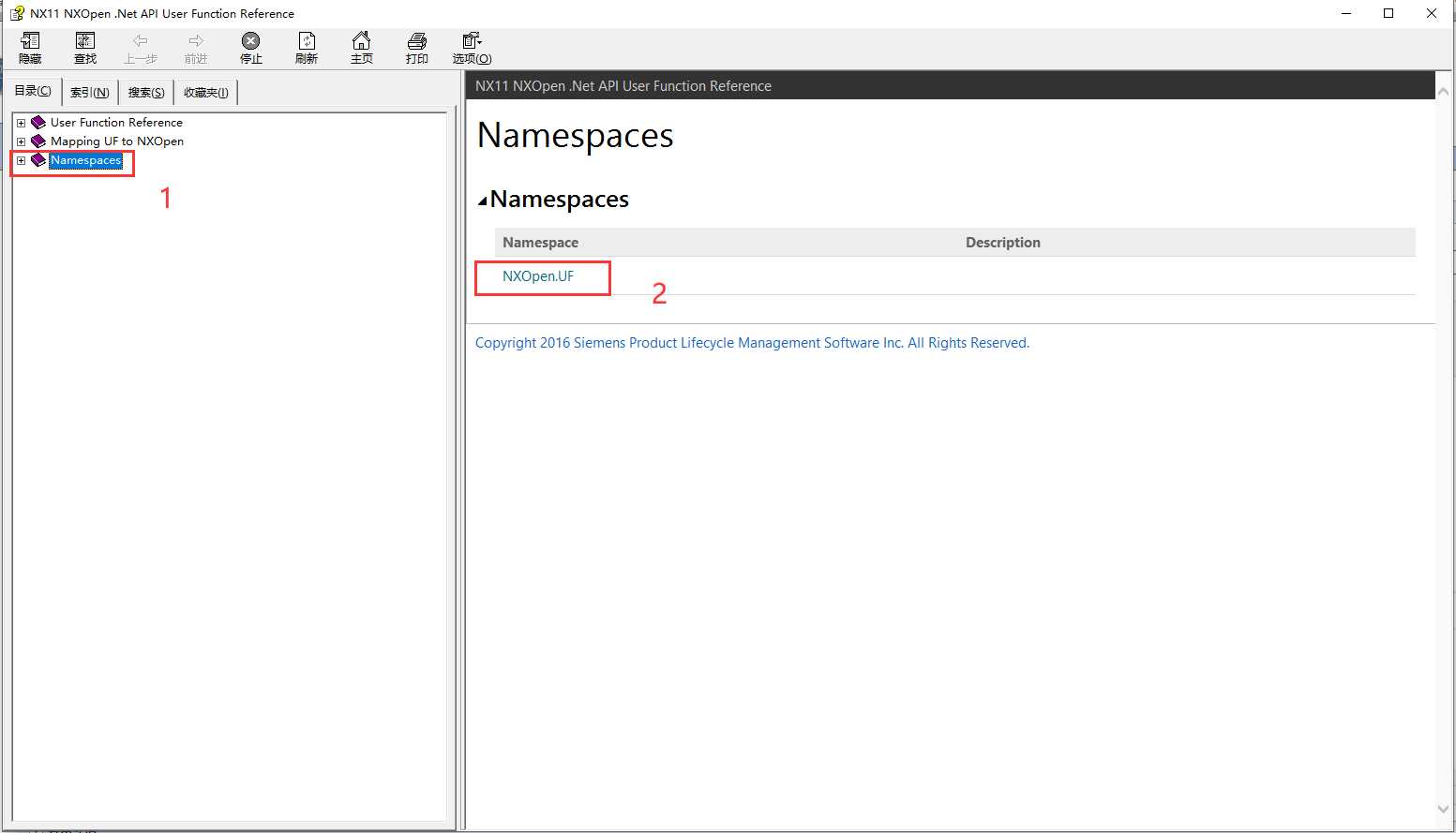Image resolution: width=1456 pixels, height=833 pixels.
Task: Minimize the help viewer window
Action: click(1346, 13)
